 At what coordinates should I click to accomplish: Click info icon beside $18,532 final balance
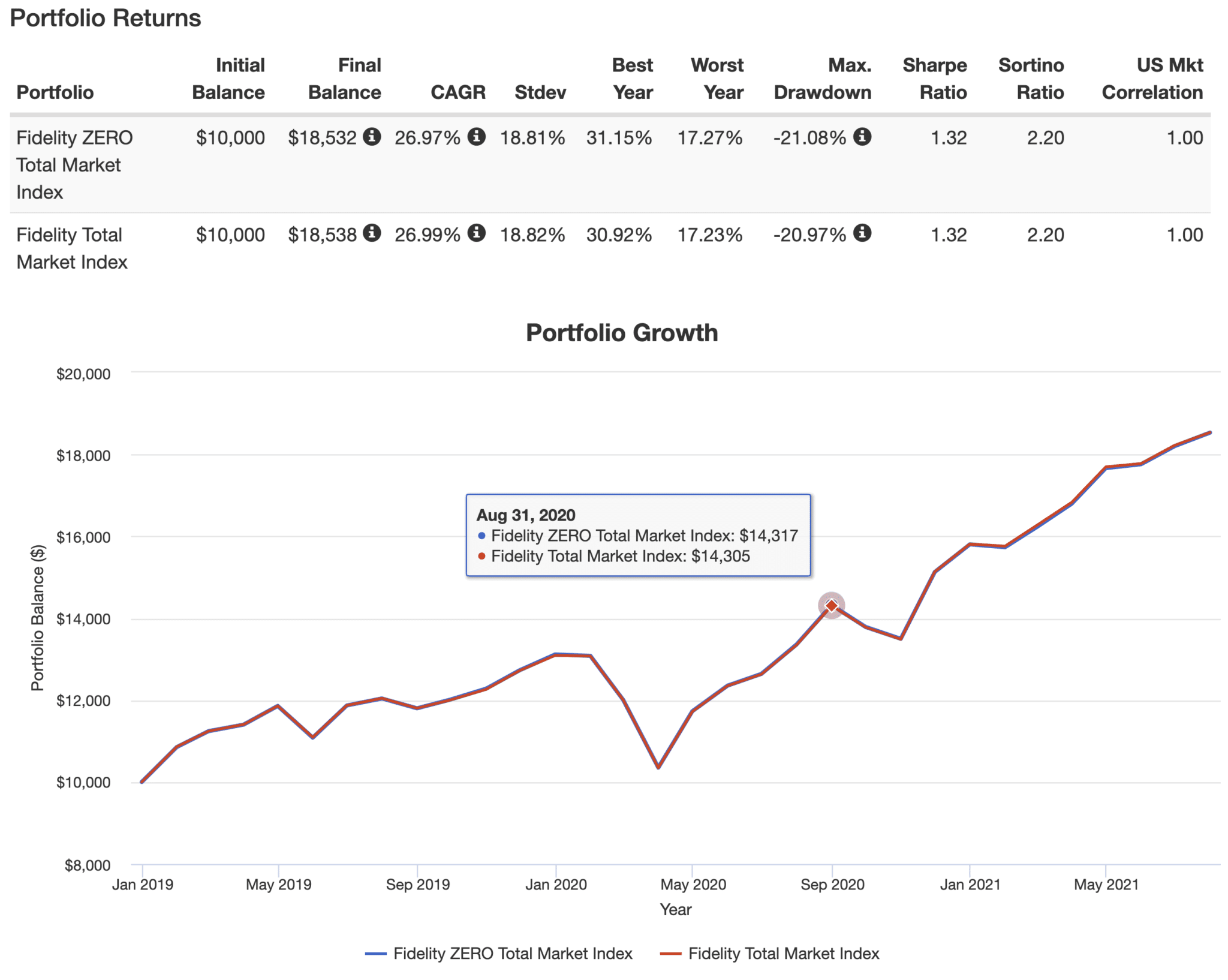372,137
